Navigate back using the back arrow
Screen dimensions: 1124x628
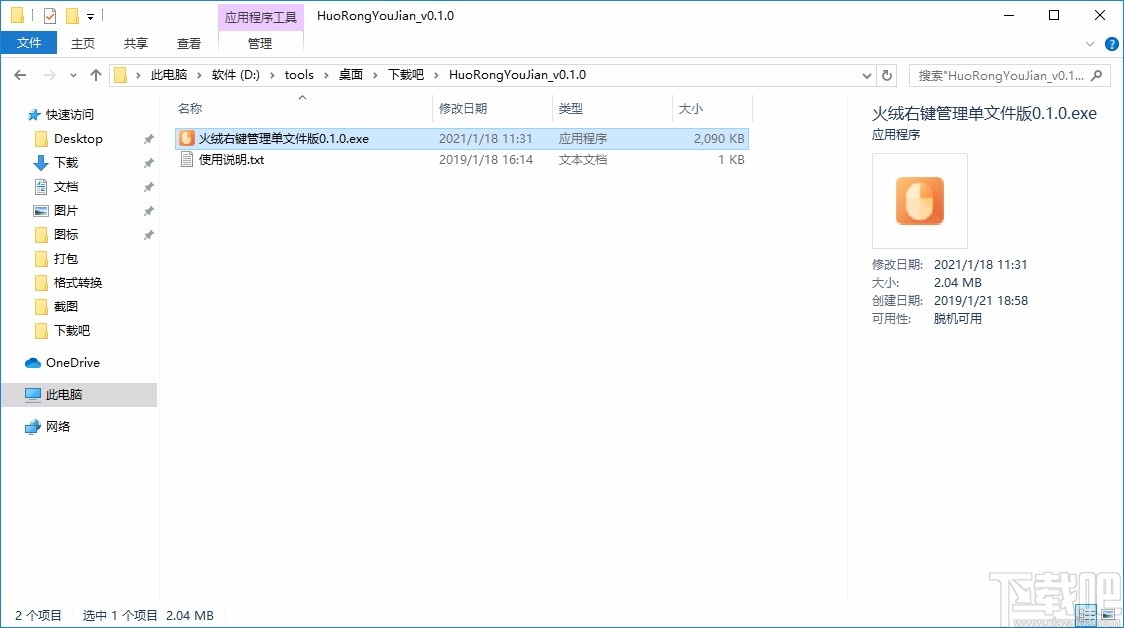20,74
